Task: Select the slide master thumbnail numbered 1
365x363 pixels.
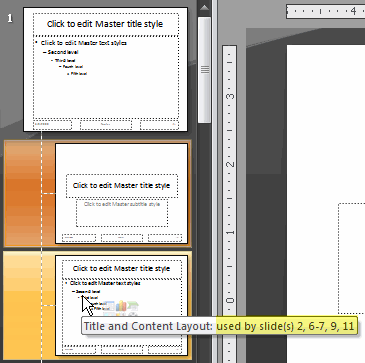Action: pyautogui.click(x=105, y=69)
